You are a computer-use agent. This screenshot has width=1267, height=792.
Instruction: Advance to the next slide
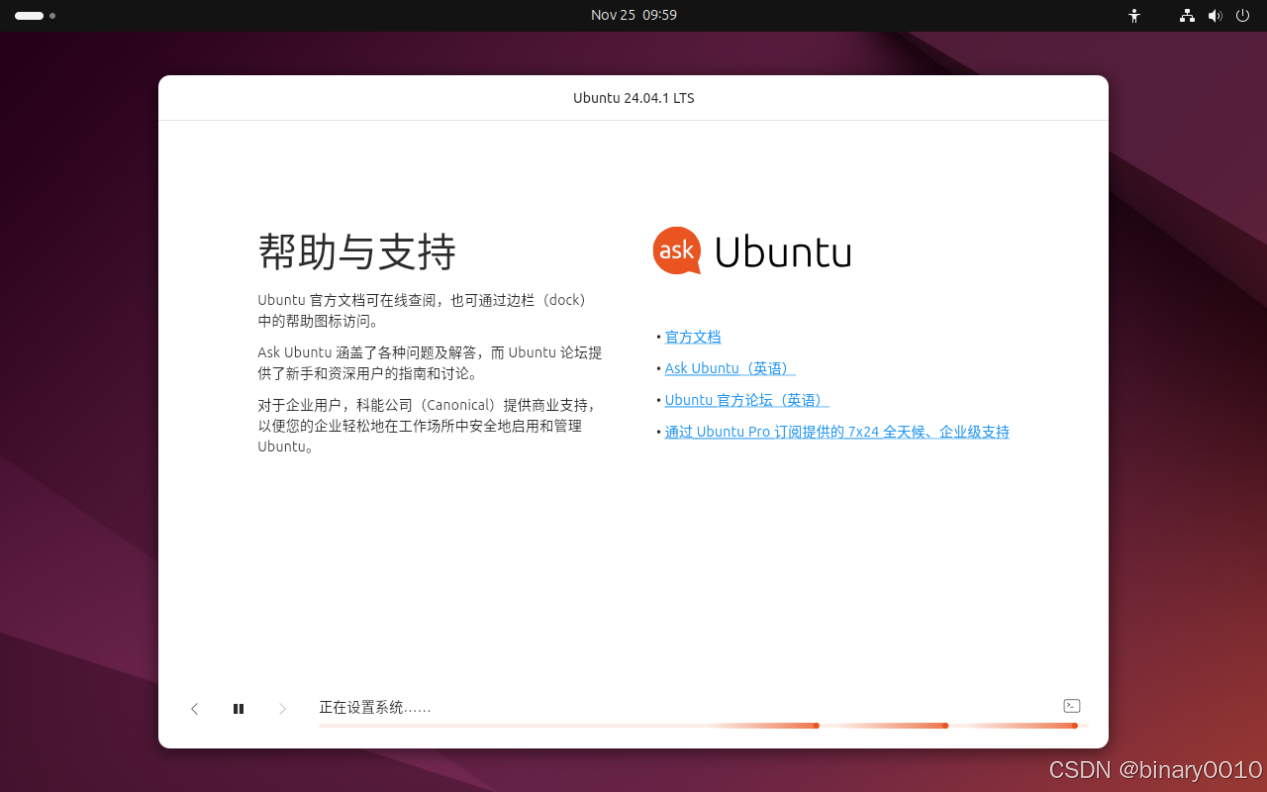[x=282, y=708]
